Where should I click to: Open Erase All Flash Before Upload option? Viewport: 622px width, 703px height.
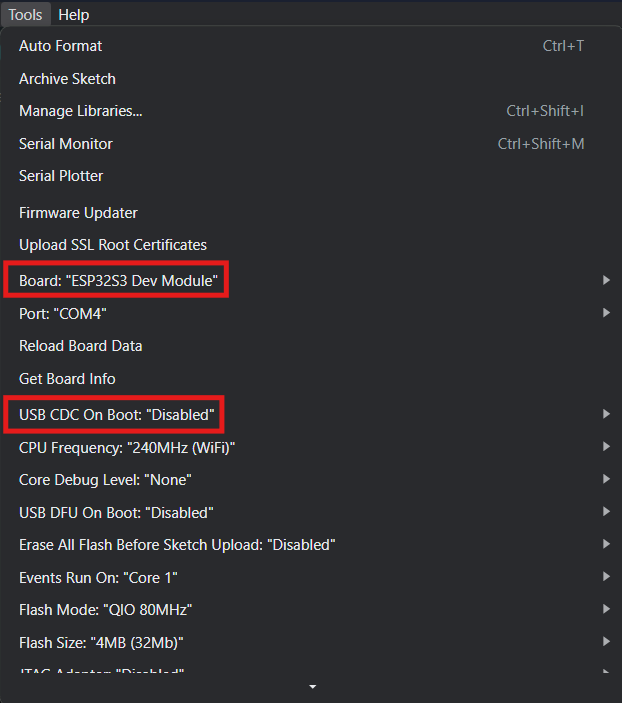coord(177,545)
